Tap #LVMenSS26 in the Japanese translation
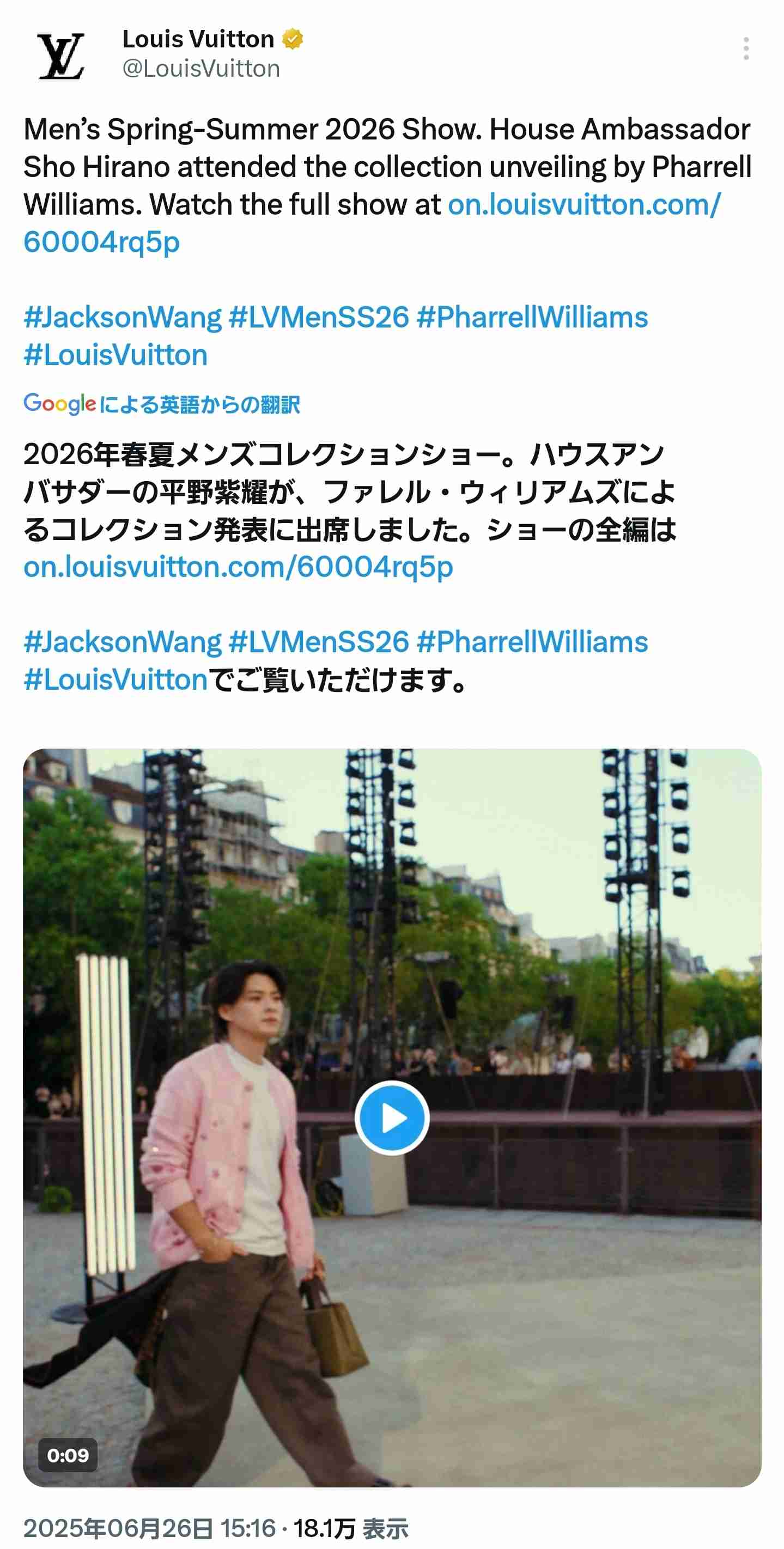Screen dimensions: 784x1549 [x=319, y=642]
